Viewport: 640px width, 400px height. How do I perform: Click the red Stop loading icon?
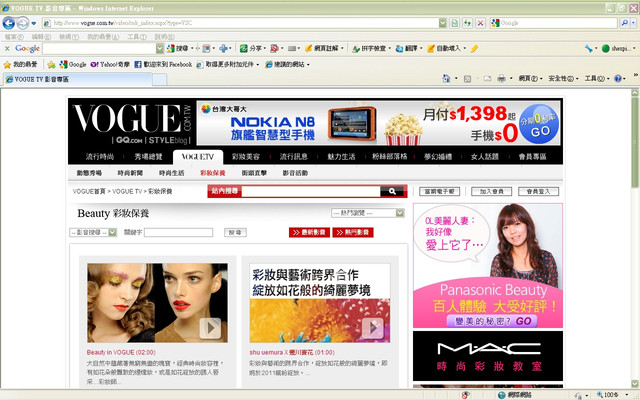coord(480,23)
